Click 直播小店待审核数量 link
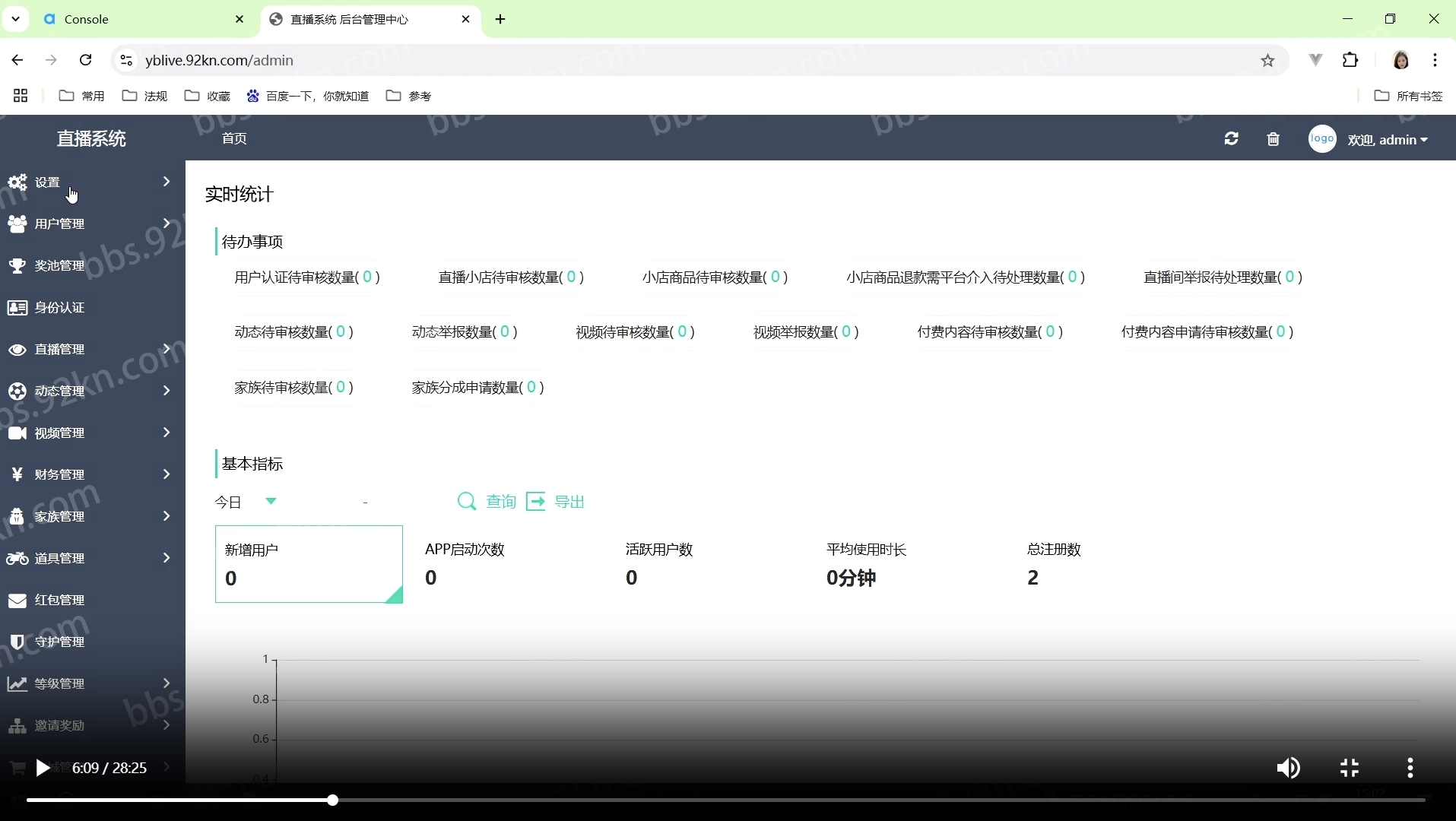The height and width of the screenshot is (821, 1456). click(x=511, y=277)
